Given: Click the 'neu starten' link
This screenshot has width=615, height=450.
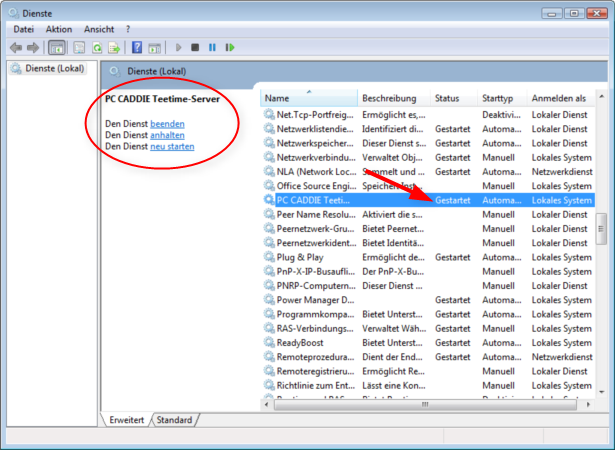Looking at the screenshot, I should [x=172, y=146].
